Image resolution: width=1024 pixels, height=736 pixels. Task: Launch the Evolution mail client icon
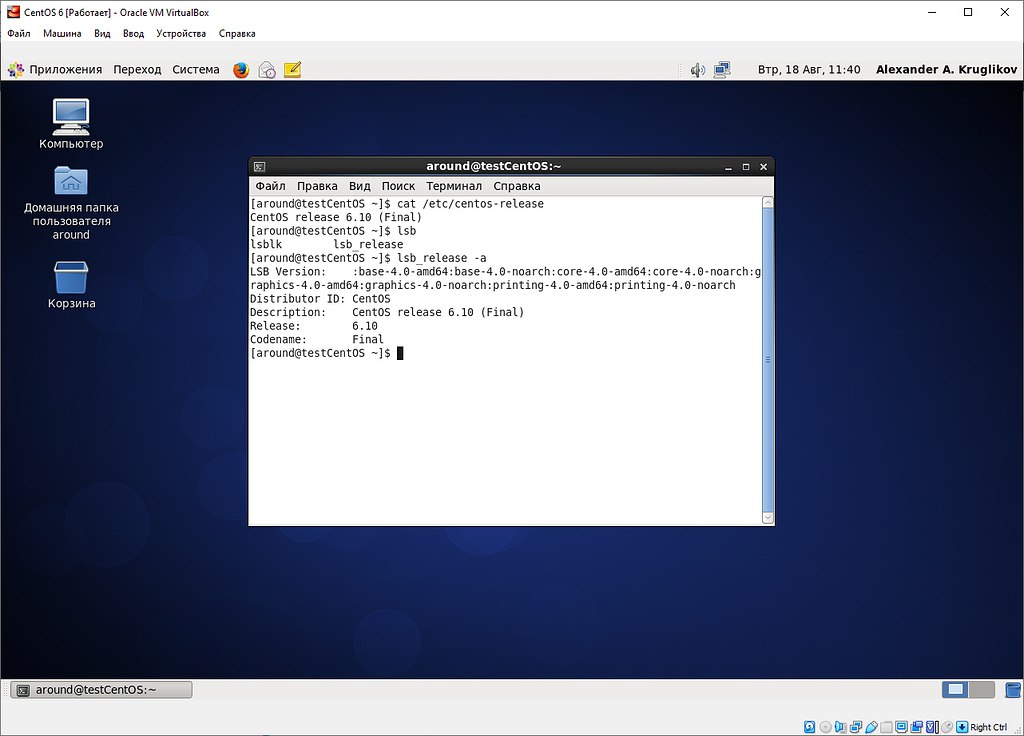coord(267,70)
